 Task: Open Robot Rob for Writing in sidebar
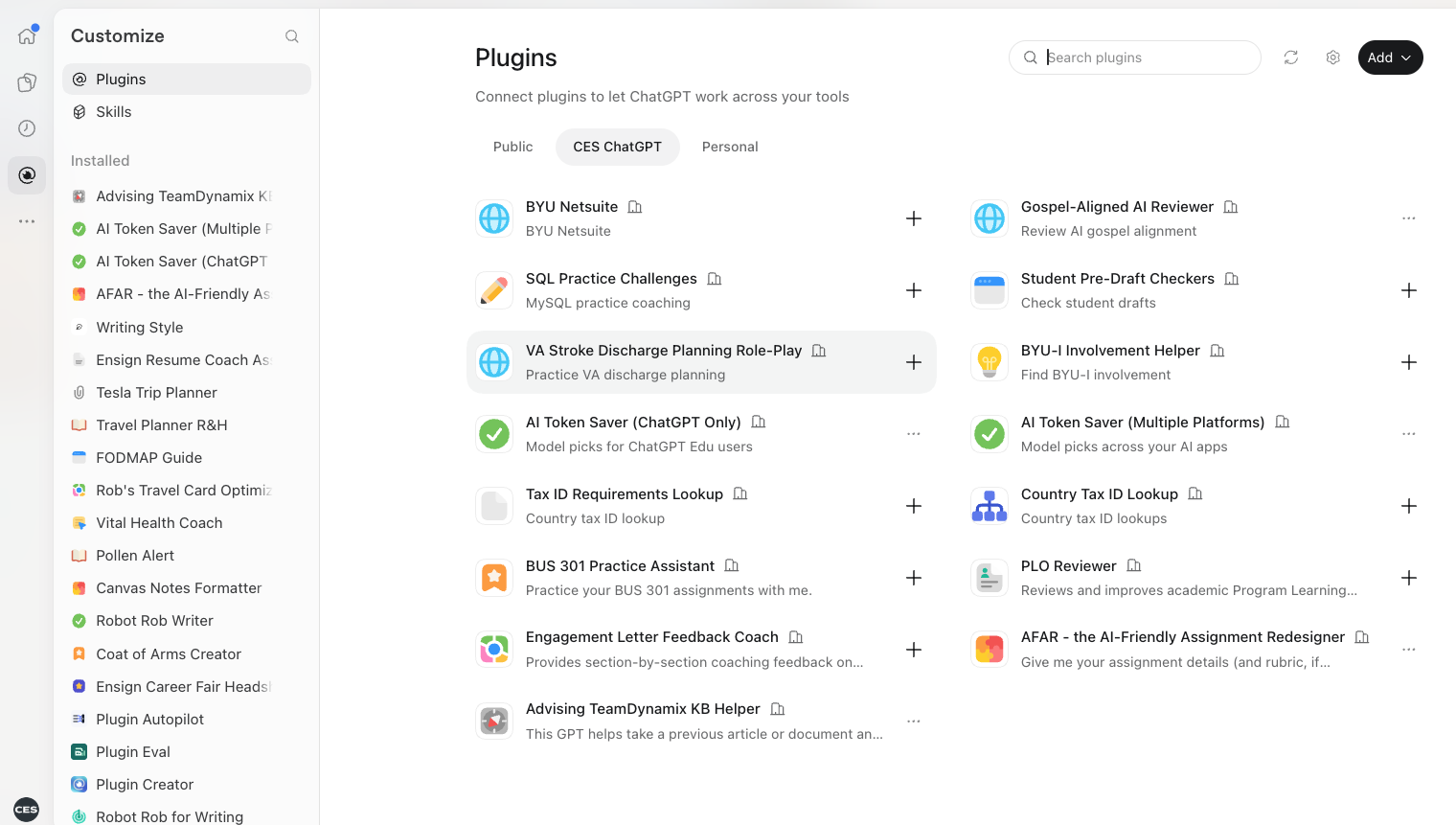coord(187,817)
